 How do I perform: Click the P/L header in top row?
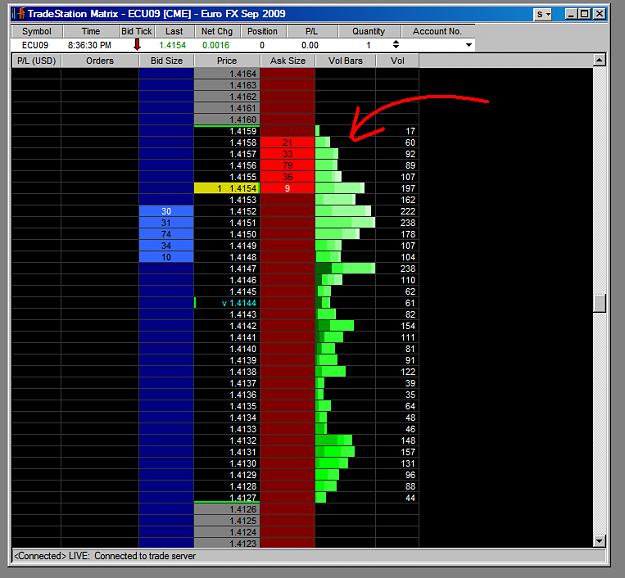pos(312,31)
